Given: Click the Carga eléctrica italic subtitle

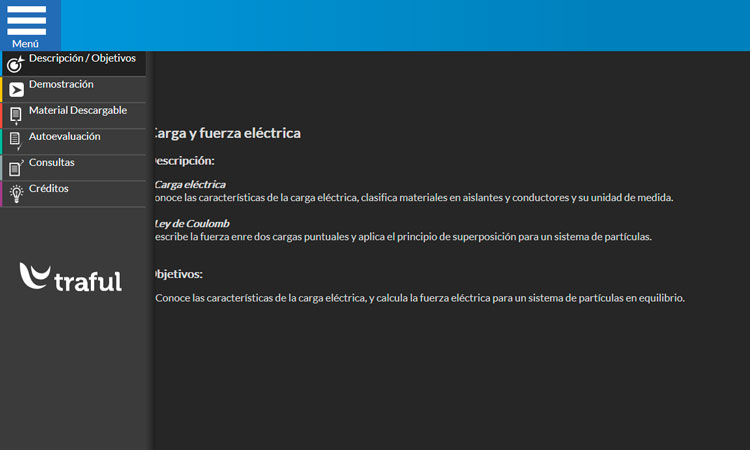Looking at the screenshot, I should (x=190, y=184).
